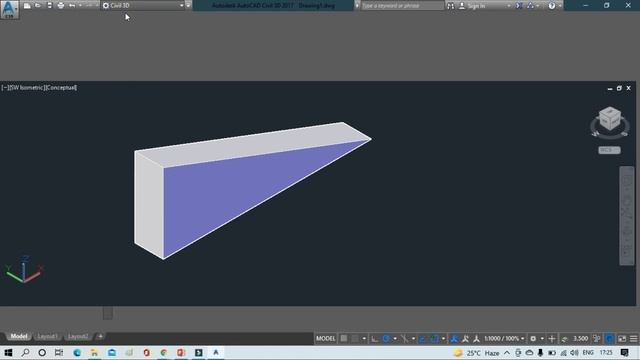Open the Help dropdown arrow

click(x=560, y=6)
